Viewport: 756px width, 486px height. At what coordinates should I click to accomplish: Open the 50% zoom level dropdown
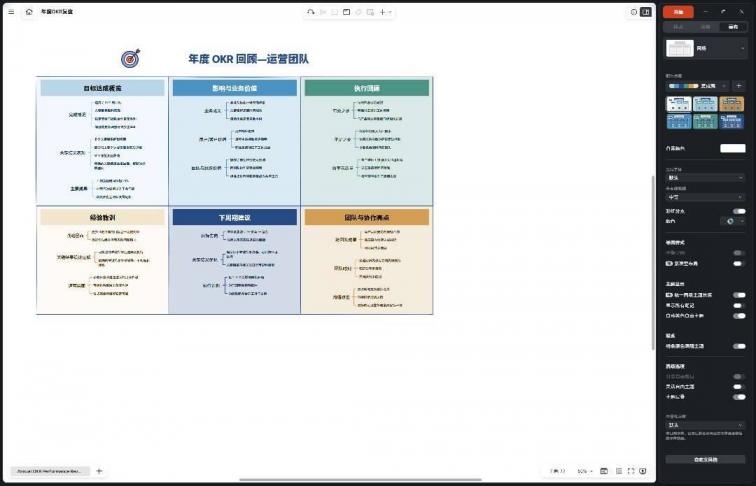click(x=584, y=471)
